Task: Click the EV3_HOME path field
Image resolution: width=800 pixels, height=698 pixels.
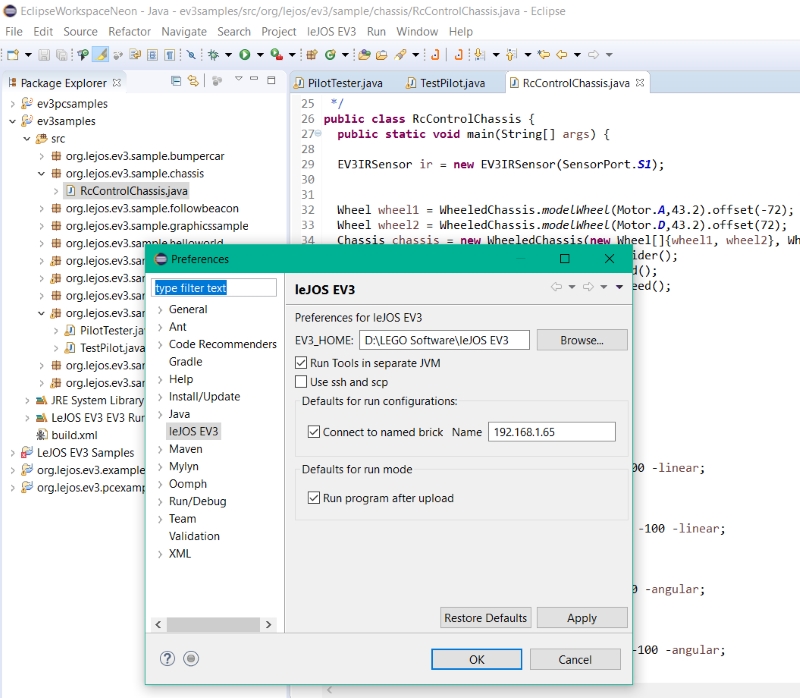Action: click(444, 340)
